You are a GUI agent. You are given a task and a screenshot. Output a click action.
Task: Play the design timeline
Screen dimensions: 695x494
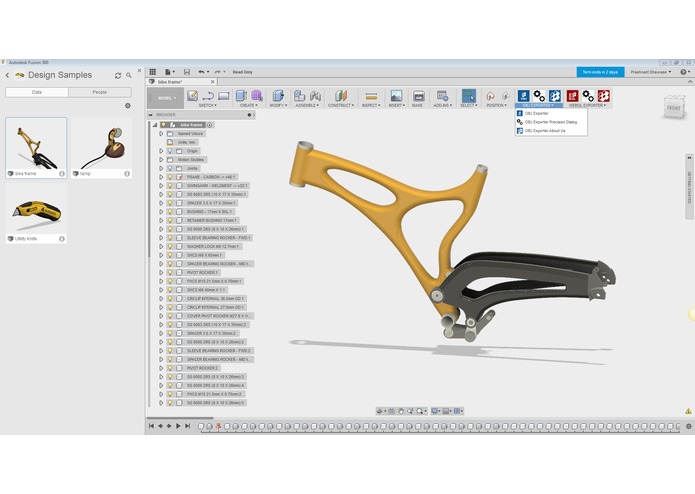pyautogui.click(x=178, y=426)
